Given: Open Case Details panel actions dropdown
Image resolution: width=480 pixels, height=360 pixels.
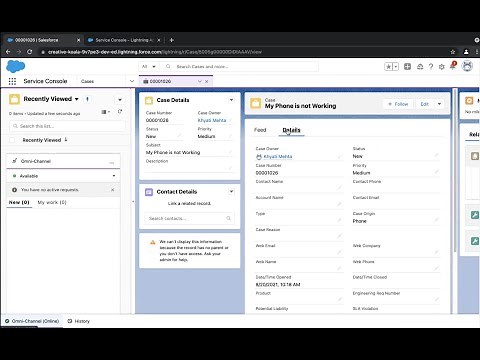Looking at the screenshot, I should [231, 100].
